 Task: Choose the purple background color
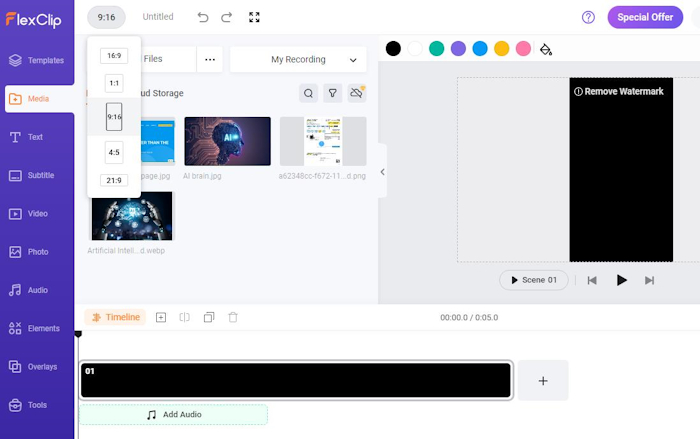click(x=458, y=49)
